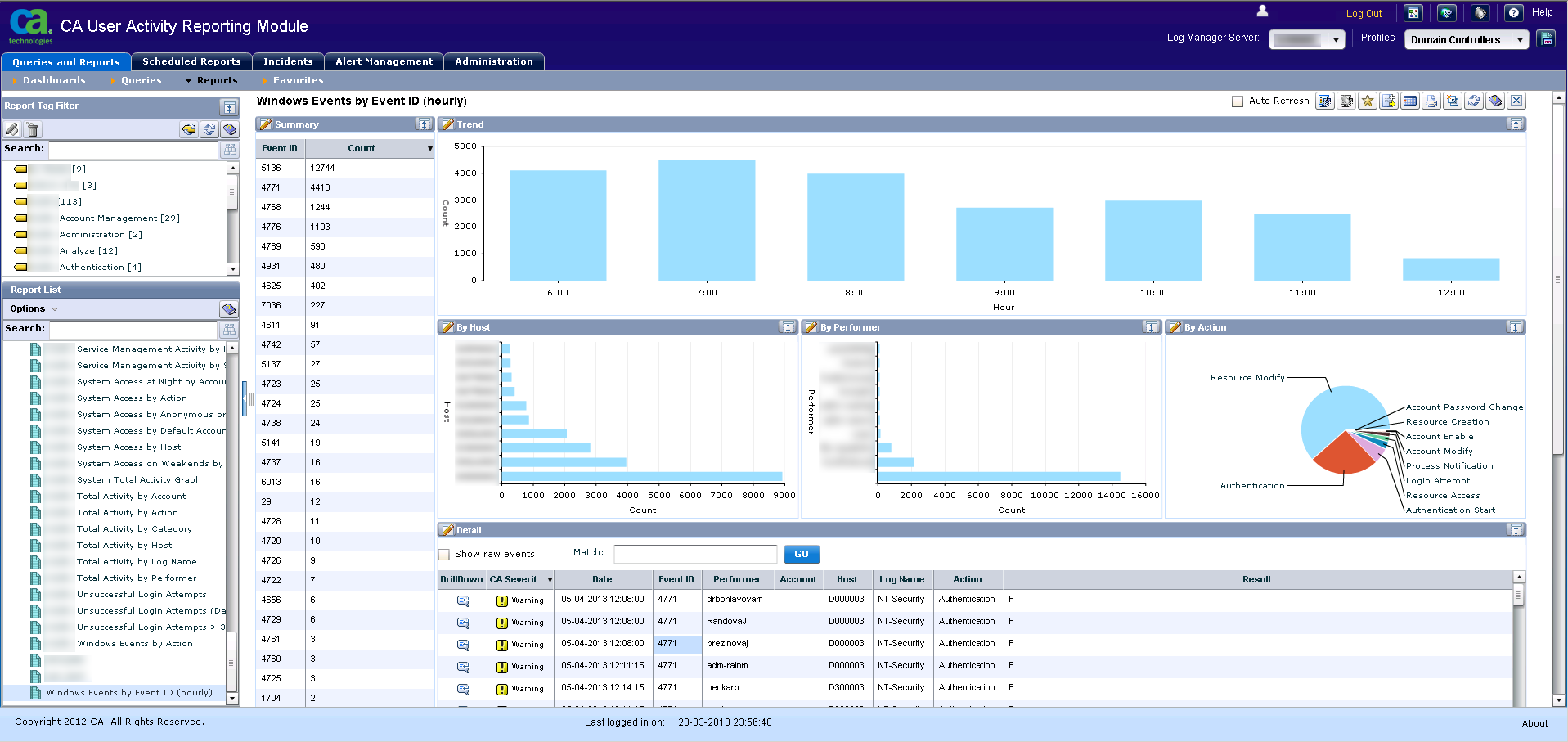Close the report with the X icon
The width and height of the screenshot is (1568, 742).
click(x=1516, y=101)
